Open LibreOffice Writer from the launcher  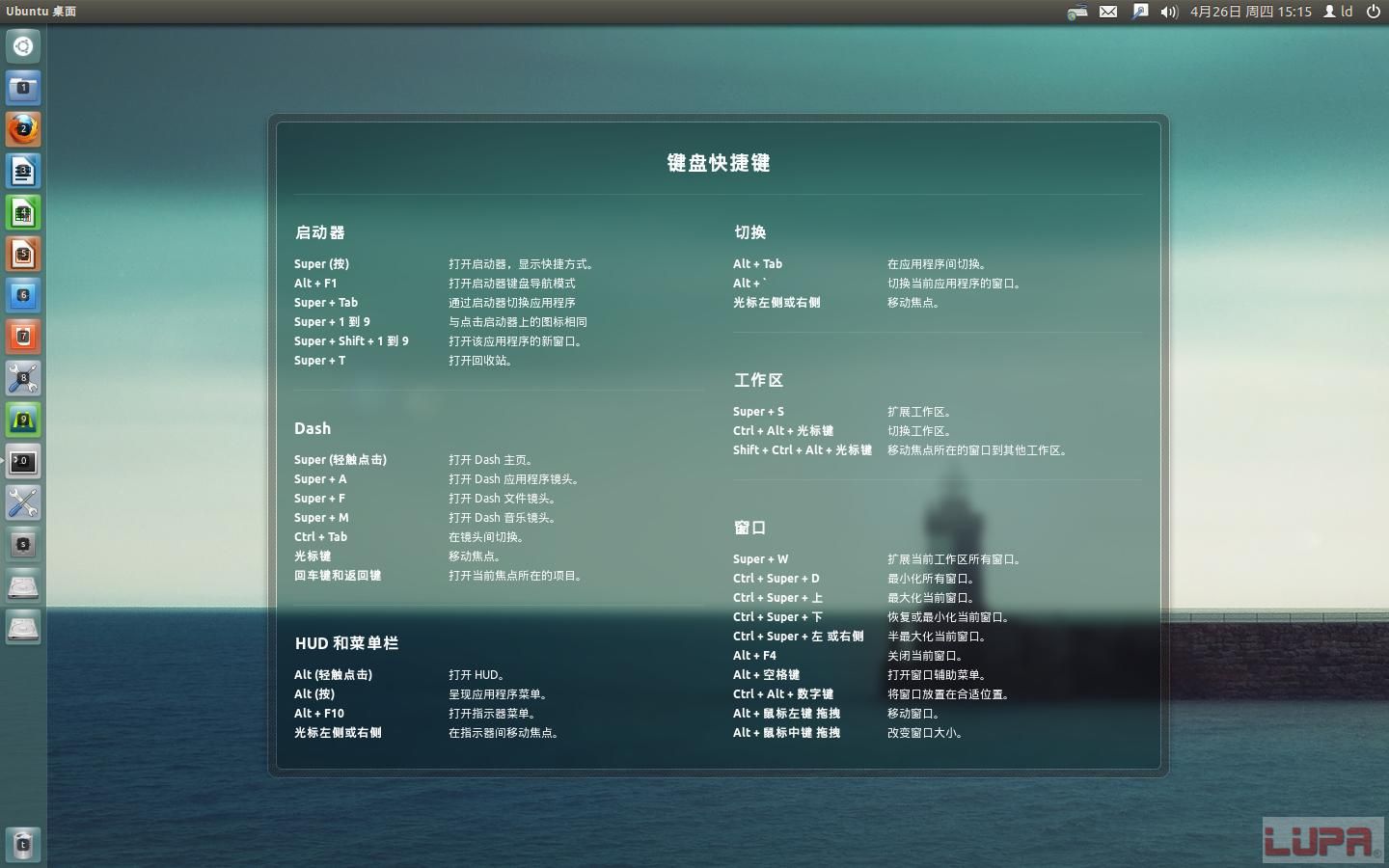coord(23,171)
